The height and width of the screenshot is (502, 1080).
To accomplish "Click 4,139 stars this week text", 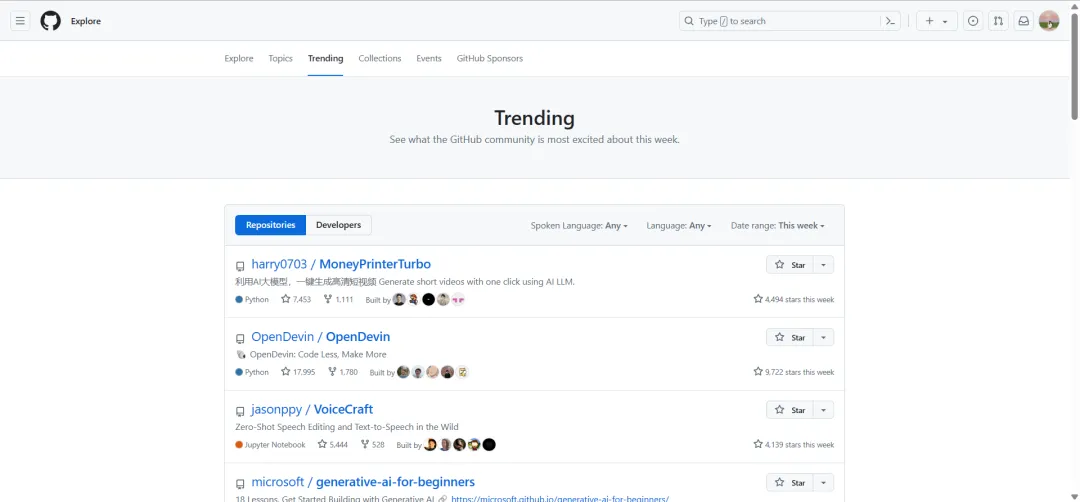I will point(793,445).
